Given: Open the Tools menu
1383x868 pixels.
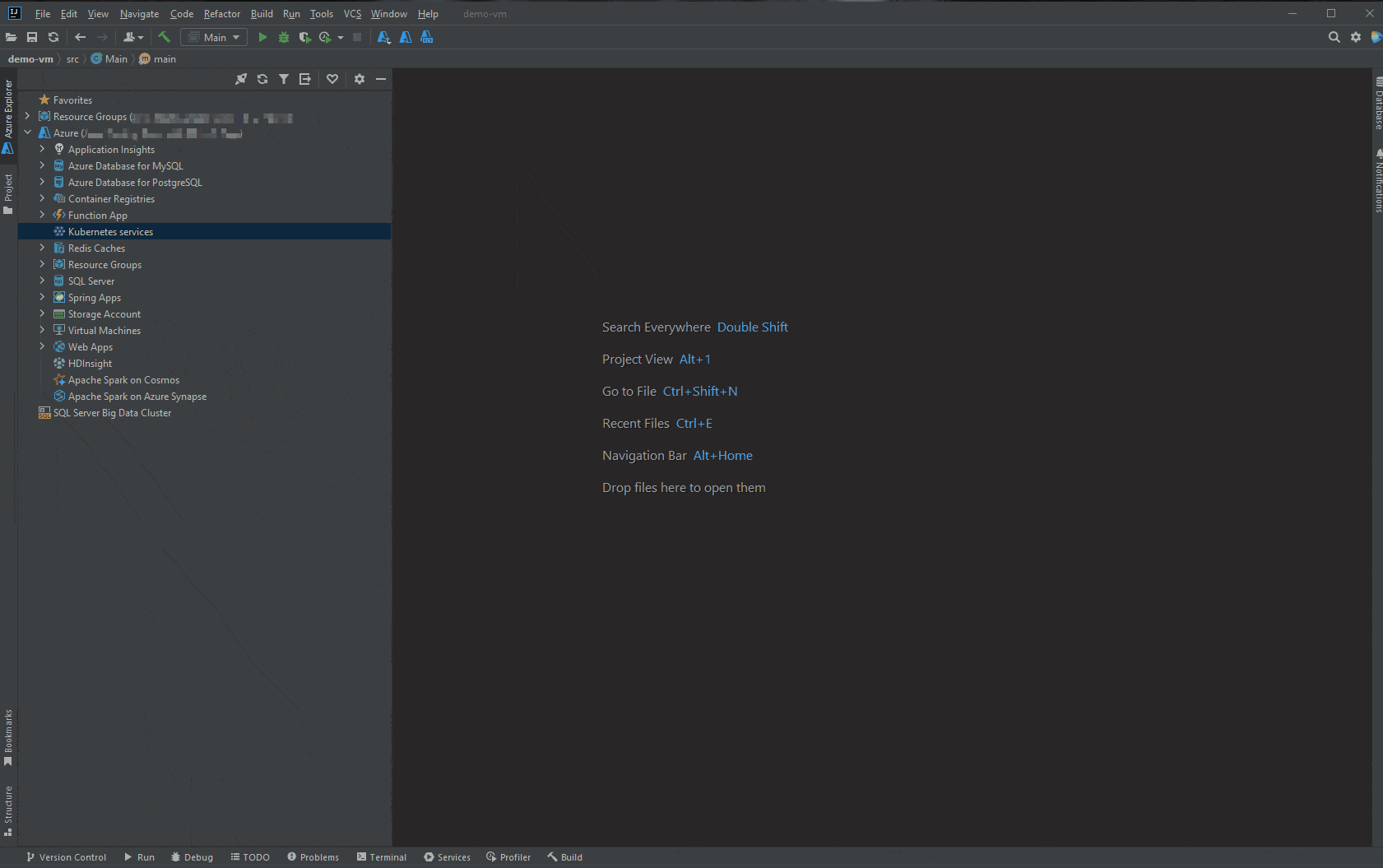Looking at the screenshot, I should click(x=322, y=14).
